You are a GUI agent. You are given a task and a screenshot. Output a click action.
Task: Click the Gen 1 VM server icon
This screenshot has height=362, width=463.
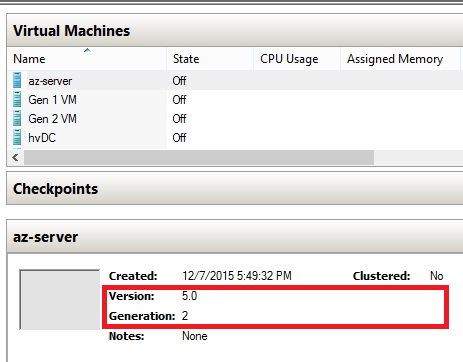(17, 99)
